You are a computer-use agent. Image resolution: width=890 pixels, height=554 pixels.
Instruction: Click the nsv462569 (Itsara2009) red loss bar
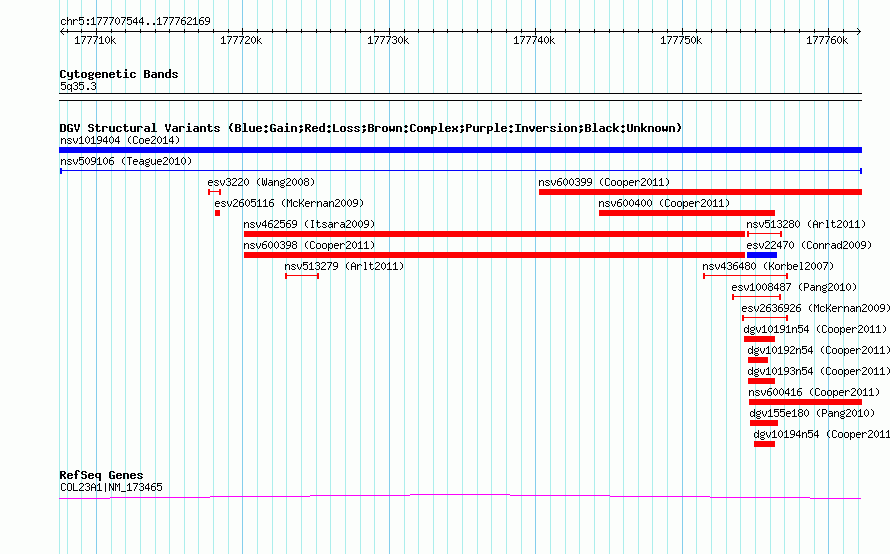pos(494,234)
